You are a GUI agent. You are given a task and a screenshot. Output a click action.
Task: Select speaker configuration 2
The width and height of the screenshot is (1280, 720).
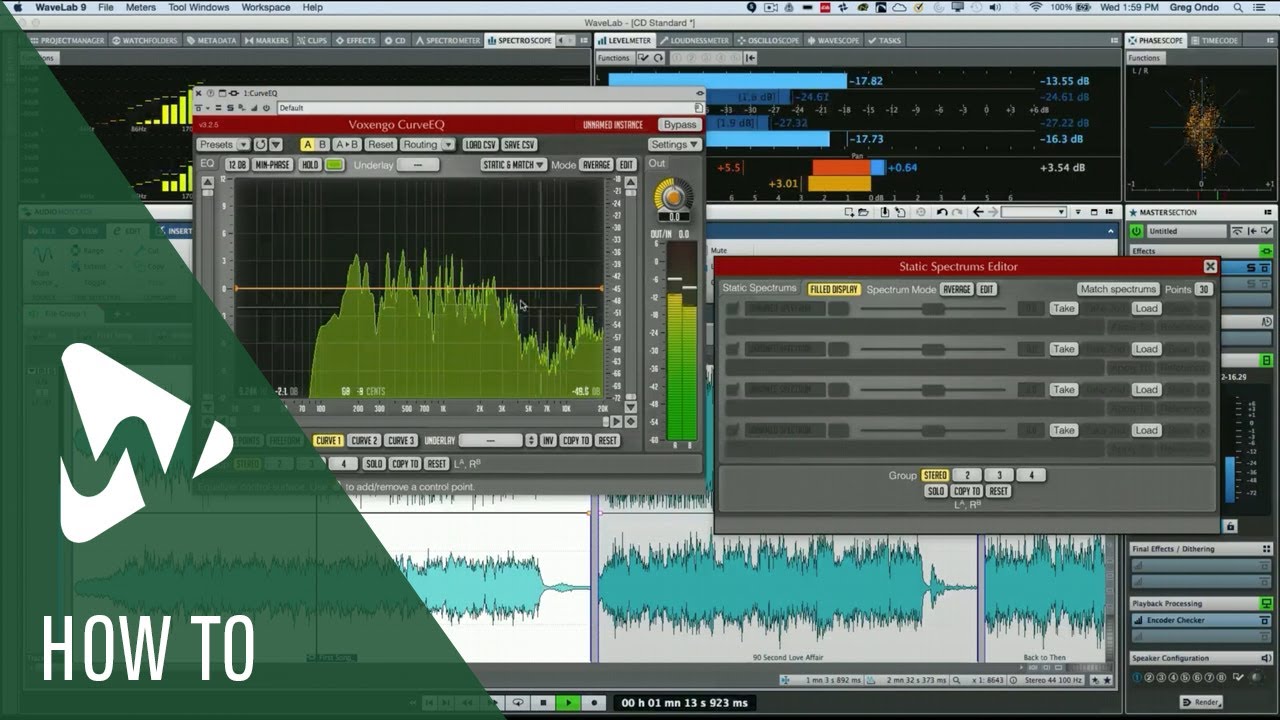tap(1149, 677)
